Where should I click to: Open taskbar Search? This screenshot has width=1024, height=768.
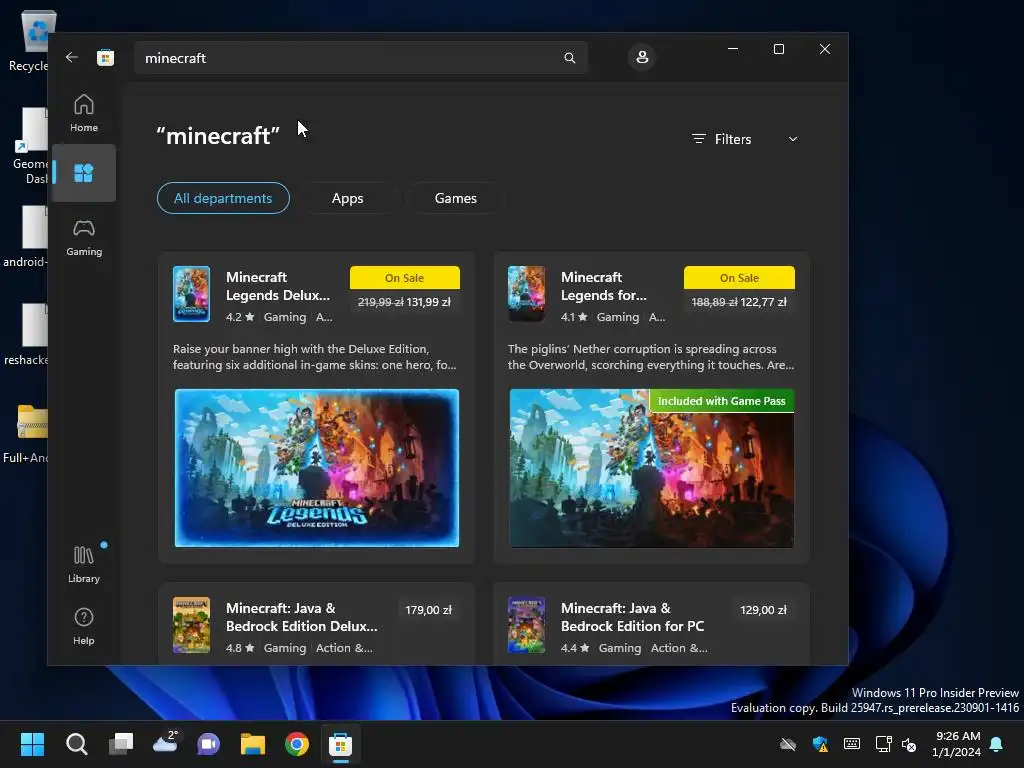coord(76,744)
